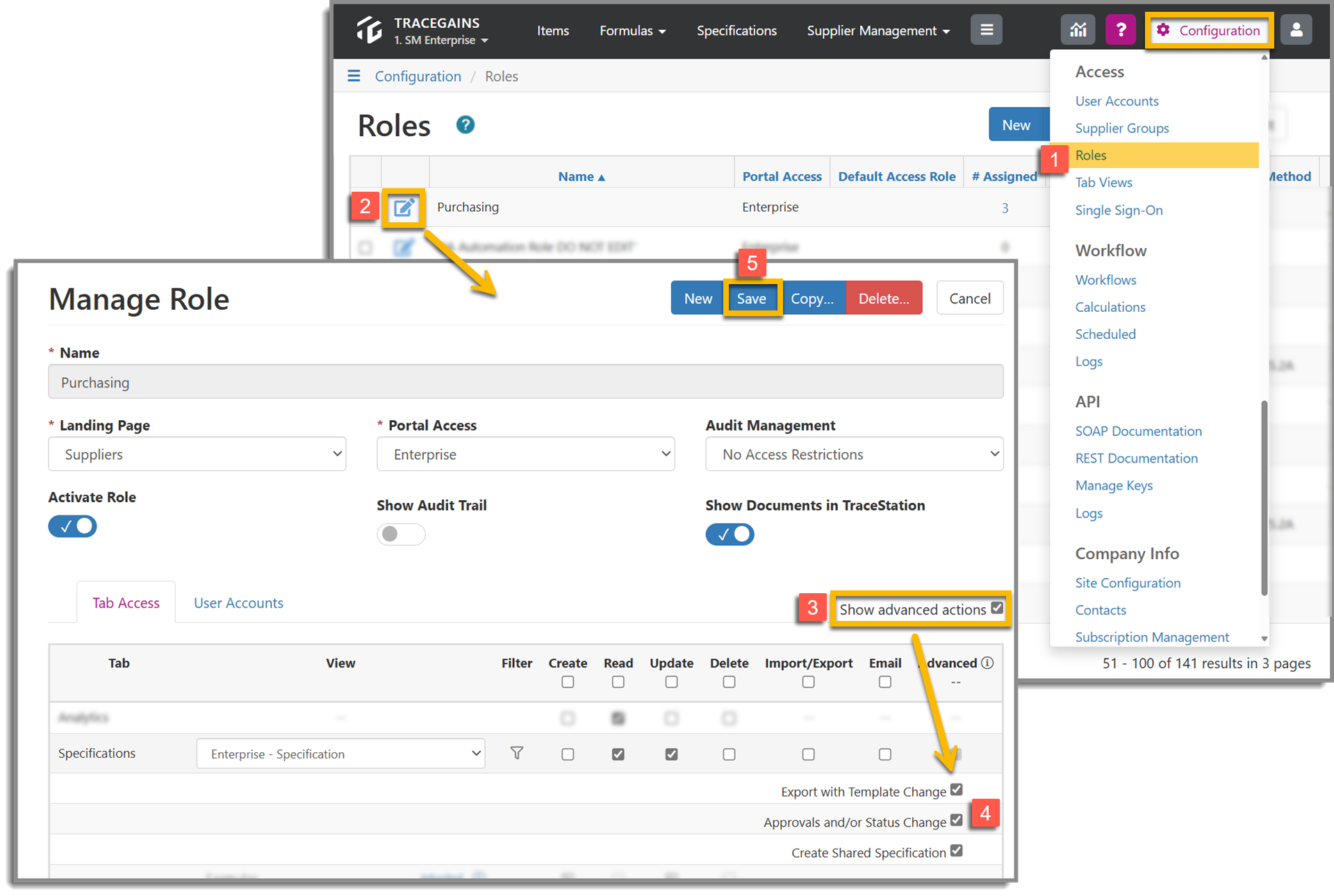Check the Create column header checkbox

point(568,682)
